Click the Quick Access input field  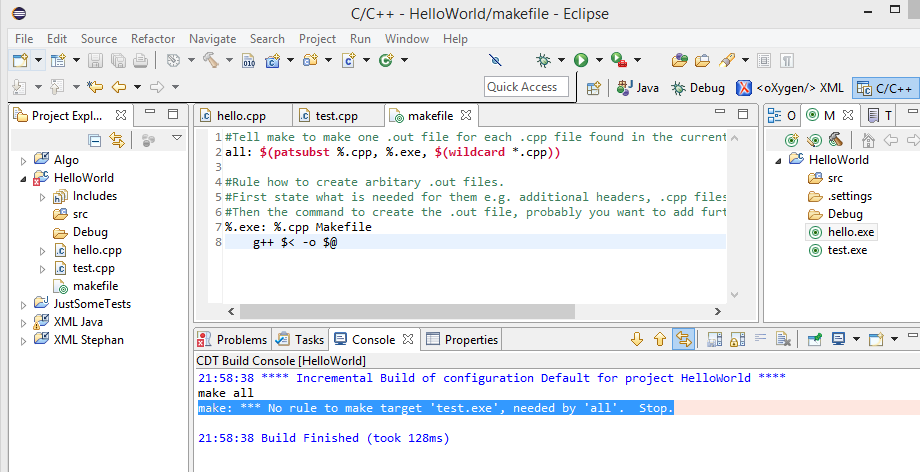526,87
